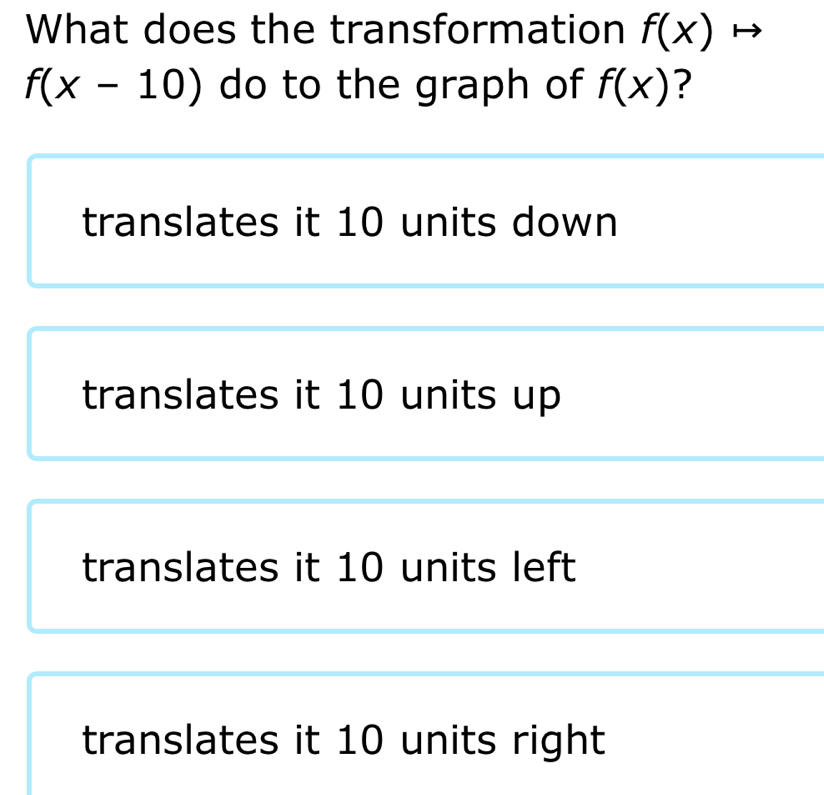Click the question text about f(x − 10)
824x795 pixels.
pyautogui.click(x=393, y=57)
